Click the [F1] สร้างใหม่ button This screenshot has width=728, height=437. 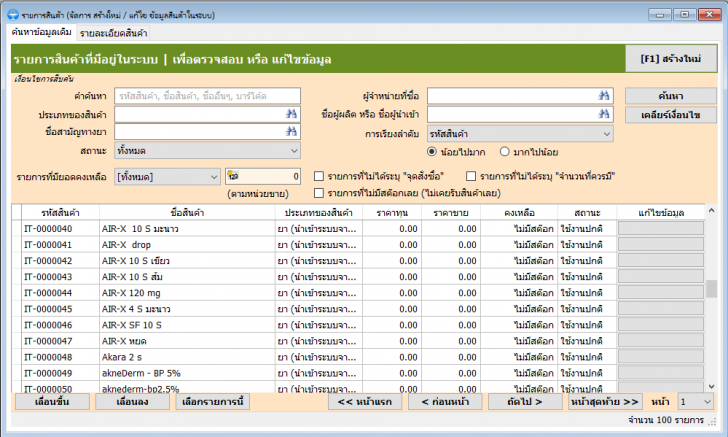pos(670,59)
